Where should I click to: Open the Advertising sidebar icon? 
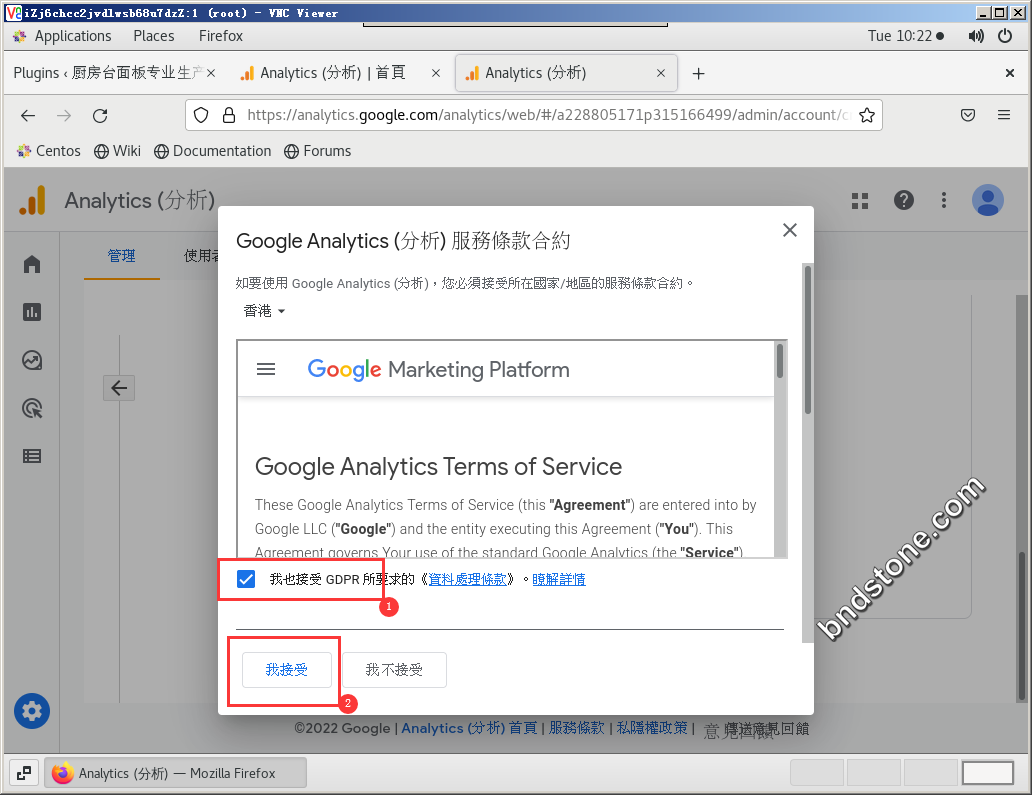(x=32, y=408)
